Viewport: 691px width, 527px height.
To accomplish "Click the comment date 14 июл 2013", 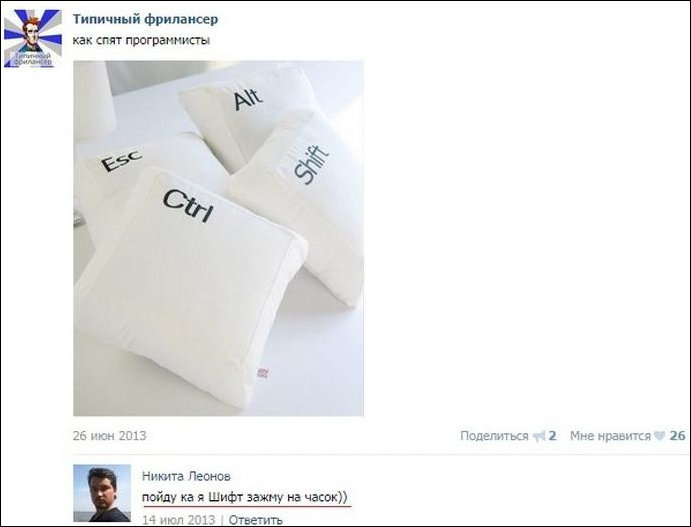I will 178,520.
